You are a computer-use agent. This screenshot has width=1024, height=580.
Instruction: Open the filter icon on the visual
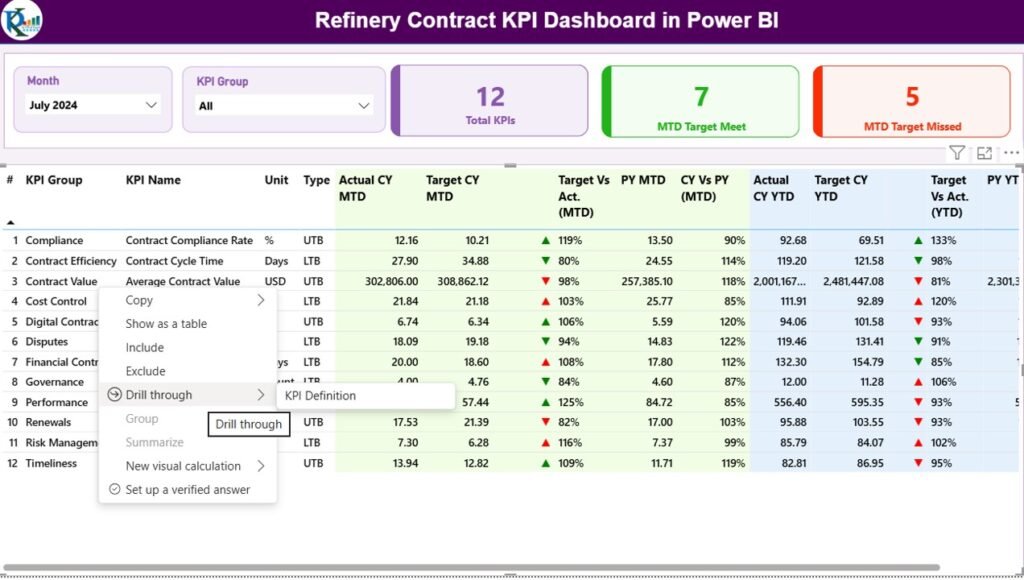(957, 153)
